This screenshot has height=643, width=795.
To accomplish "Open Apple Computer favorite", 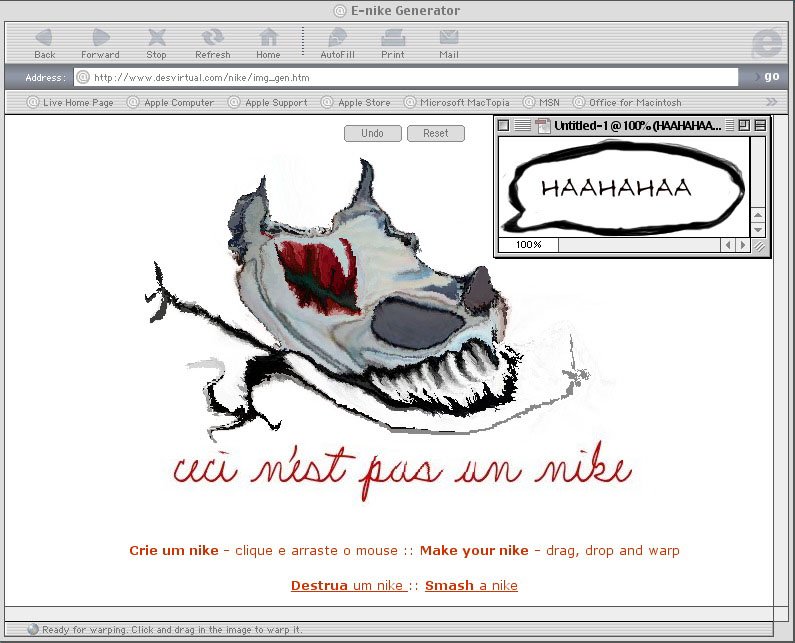I will point(171,102).
